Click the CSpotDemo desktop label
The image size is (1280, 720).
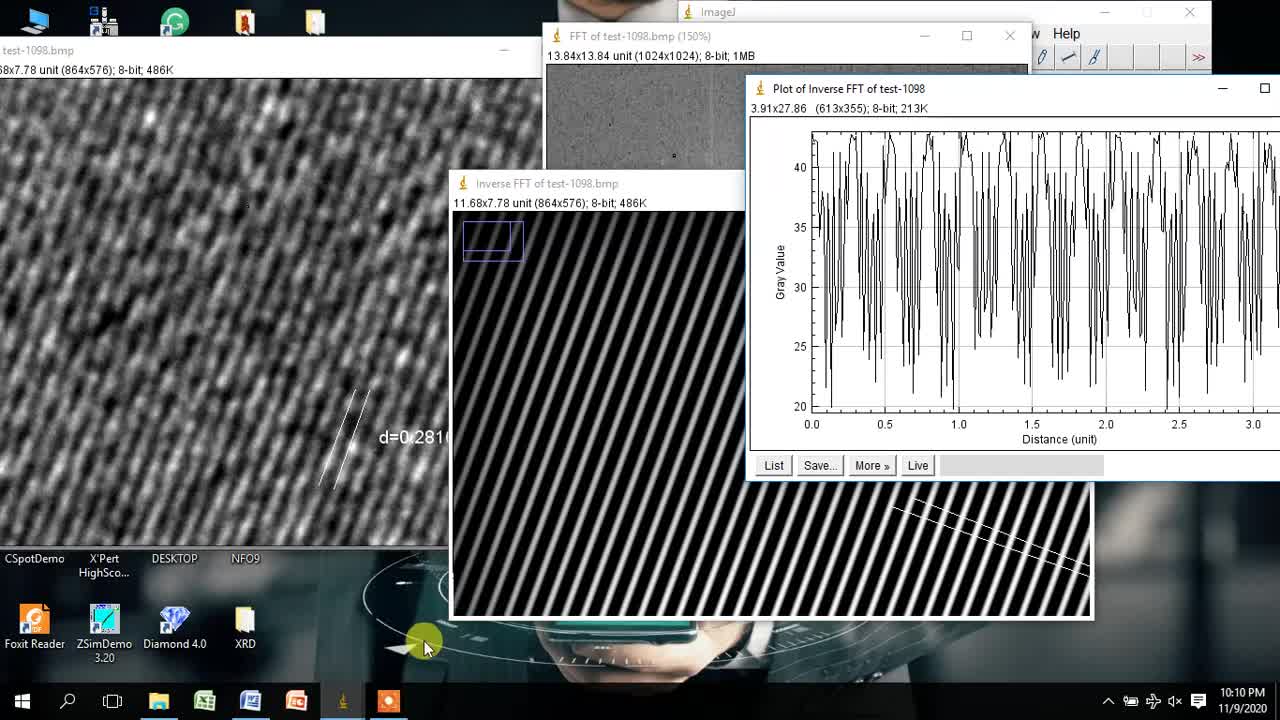(x=35, y=559)
